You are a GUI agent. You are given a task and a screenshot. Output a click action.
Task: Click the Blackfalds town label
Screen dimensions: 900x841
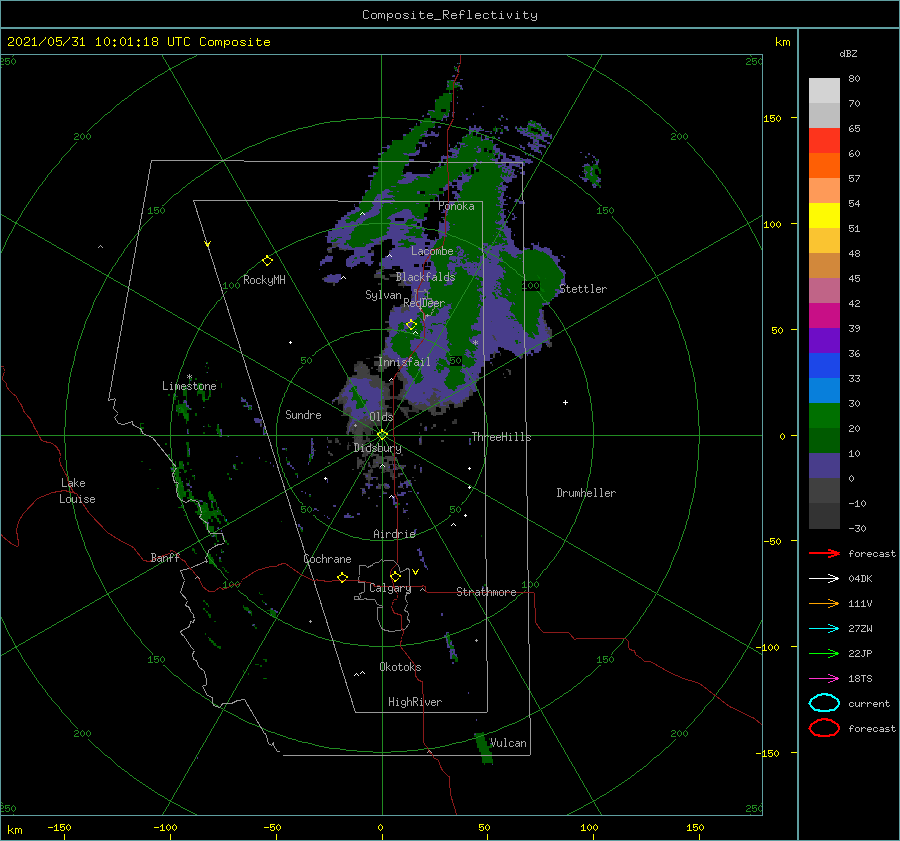coord(425,277)
